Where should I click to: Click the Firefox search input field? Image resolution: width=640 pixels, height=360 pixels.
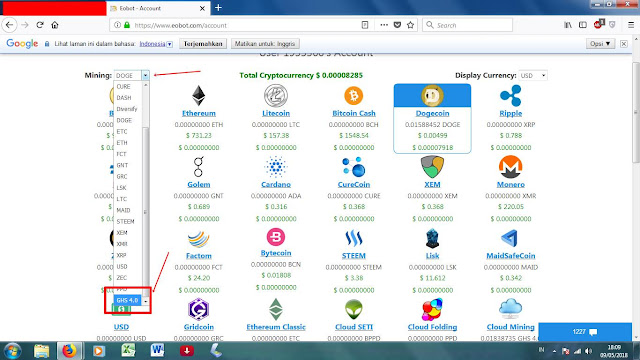pyautogui.click(x=468, y=25)
